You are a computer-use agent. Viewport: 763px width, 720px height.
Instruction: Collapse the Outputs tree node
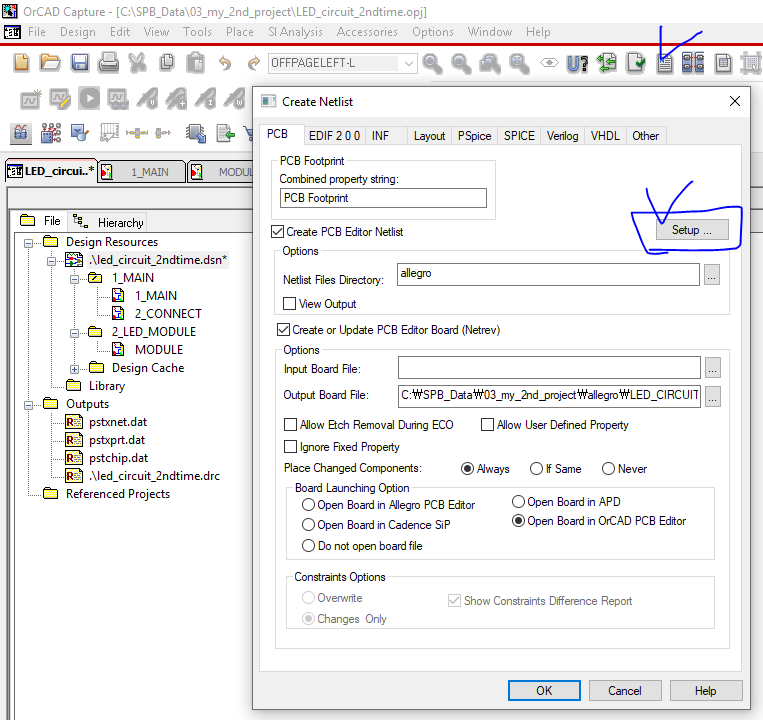point(29,405)
